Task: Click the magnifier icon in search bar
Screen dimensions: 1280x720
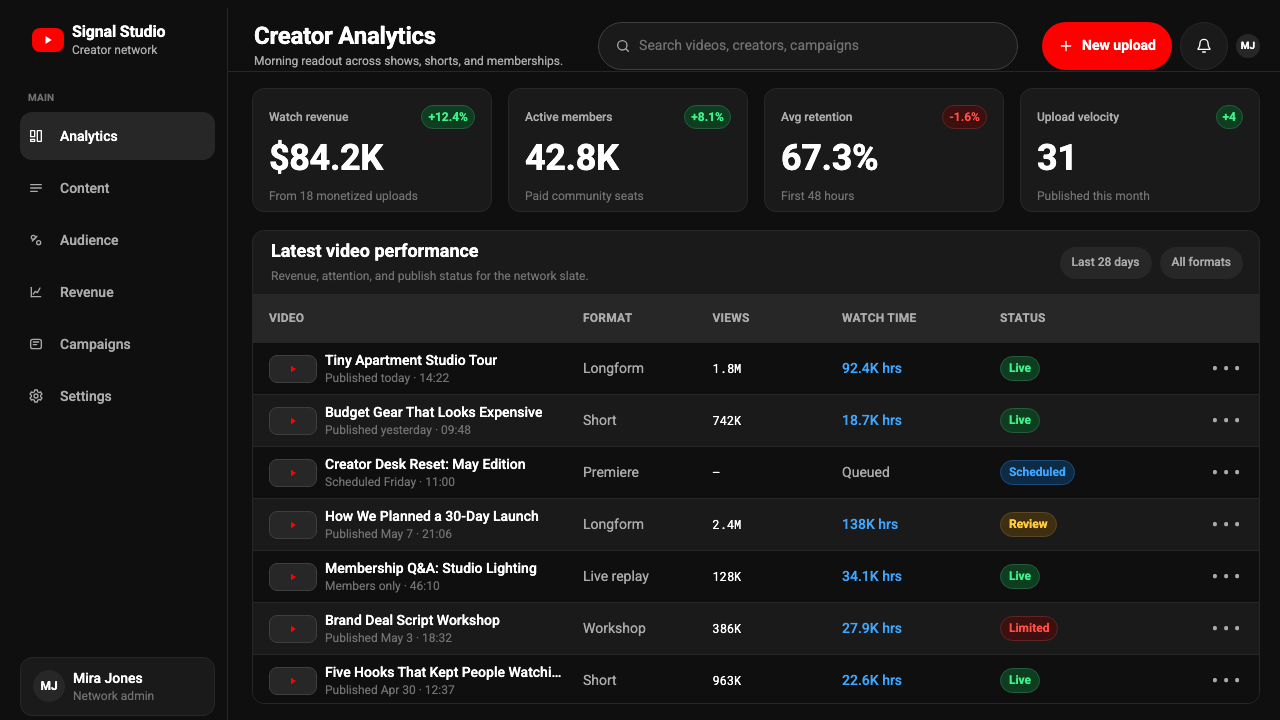Action: [x=623, y=46]
